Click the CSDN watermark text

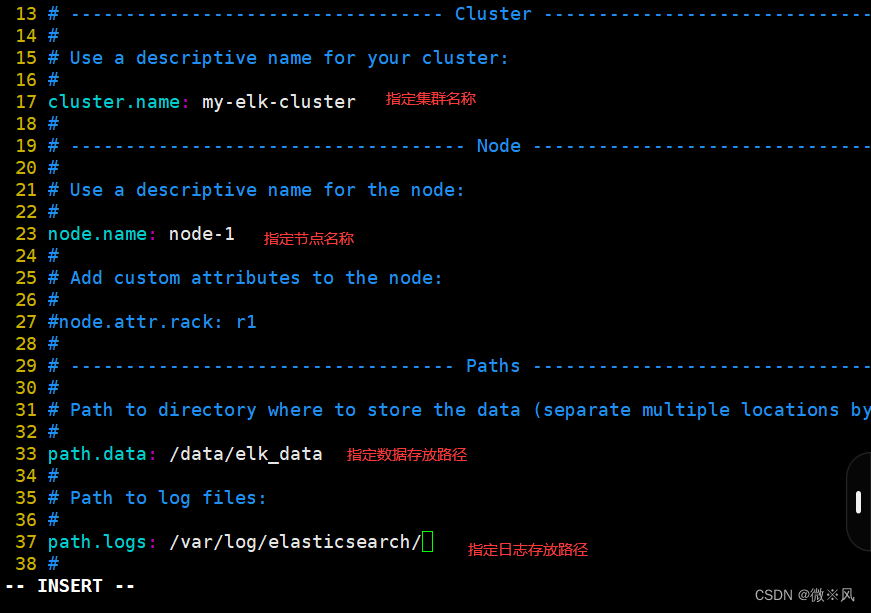(804, 595)
